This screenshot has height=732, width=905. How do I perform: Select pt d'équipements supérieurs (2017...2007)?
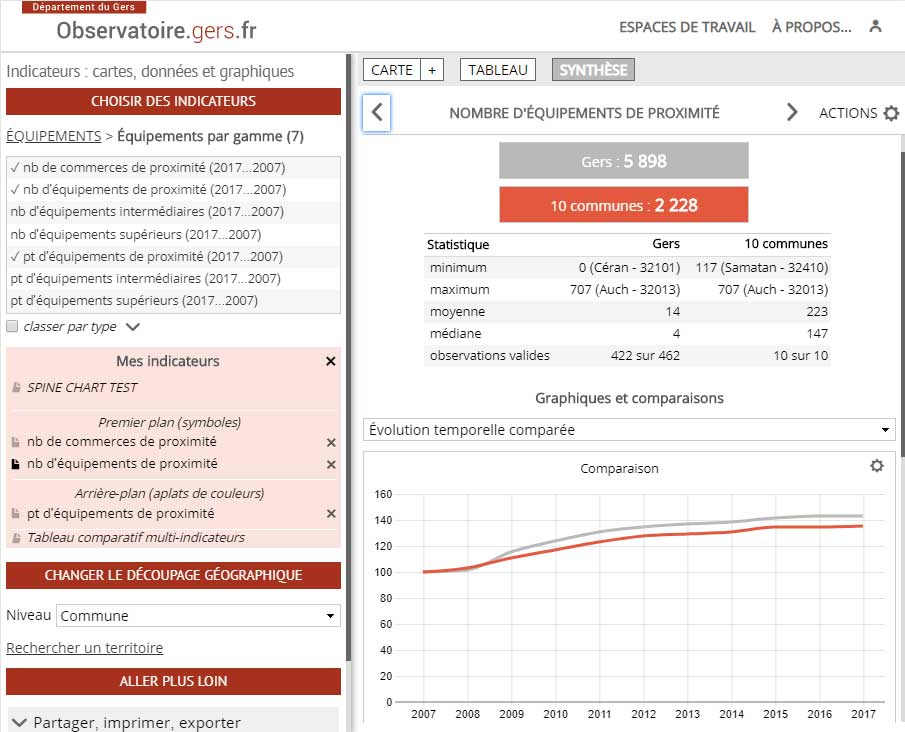(x=173, y=300)
